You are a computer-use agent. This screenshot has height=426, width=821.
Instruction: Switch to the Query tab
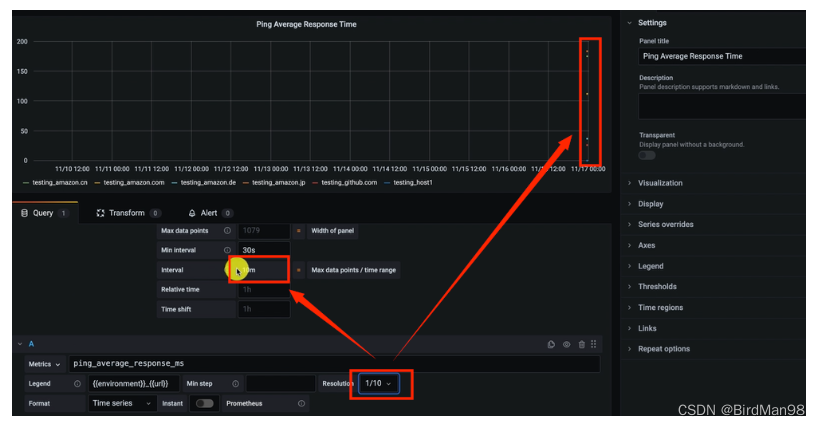coord(45,213)
